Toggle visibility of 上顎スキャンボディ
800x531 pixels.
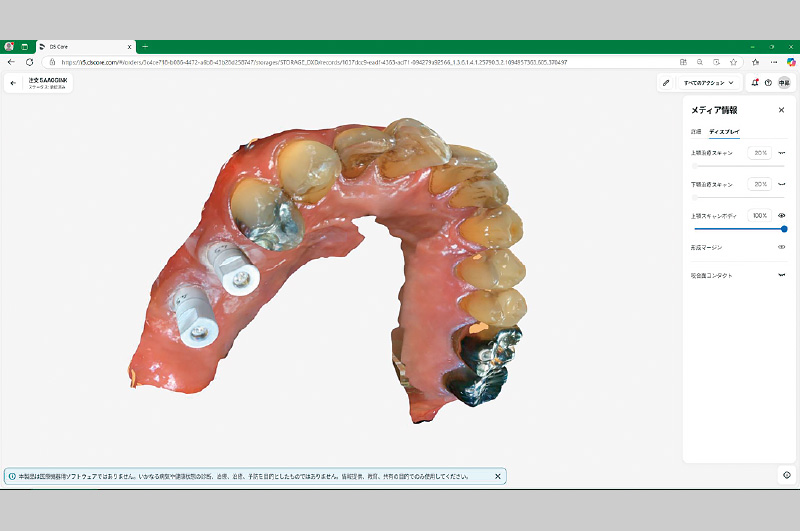[x=782, y=215]
